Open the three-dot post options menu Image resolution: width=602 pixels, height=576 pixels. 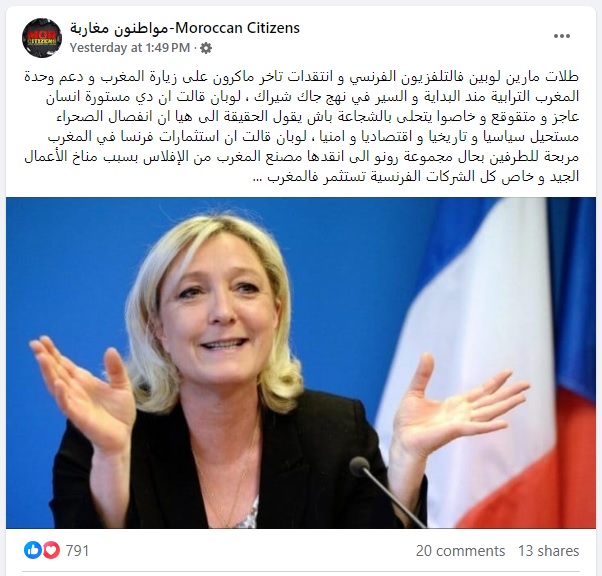pyautogui.click(x=562, y=36)
